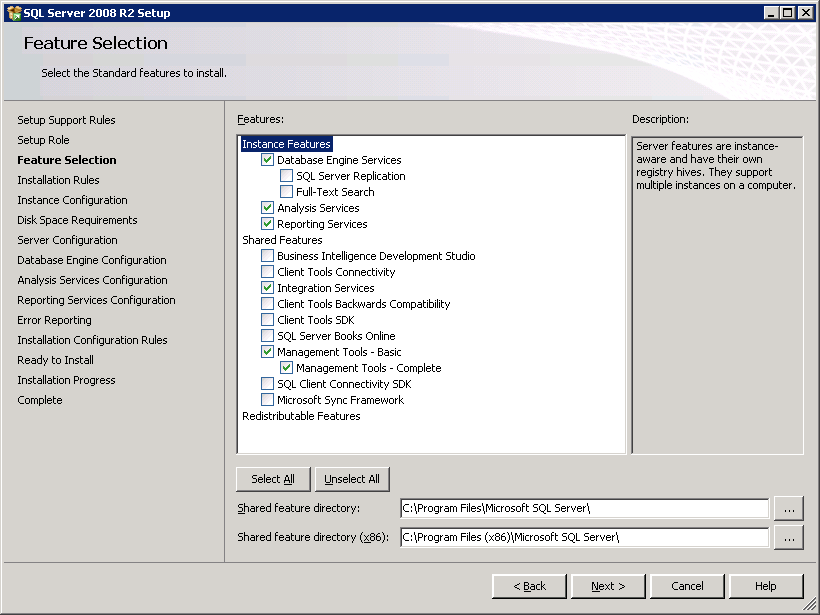The image size is (820, 615).
Task: Click Setup Support Rules step
Action: tap(66, 120)
